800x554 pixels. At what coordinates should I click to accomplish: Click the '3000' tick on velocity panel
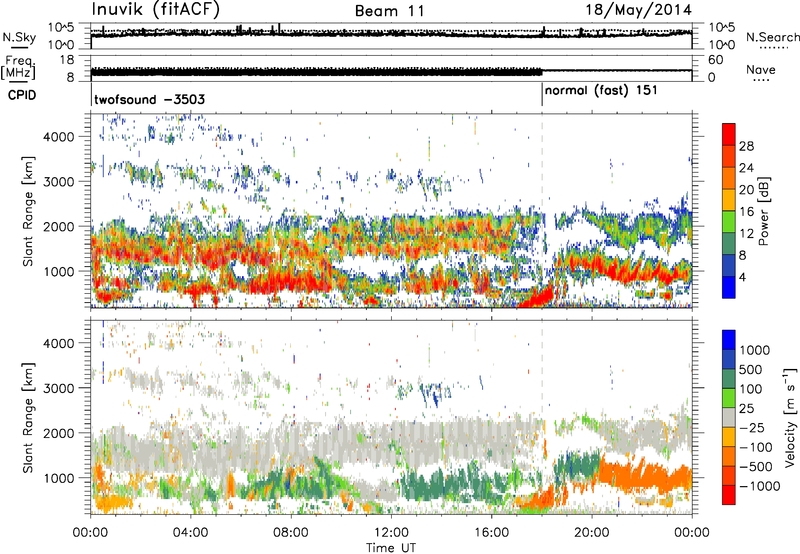tap(58, 388)
